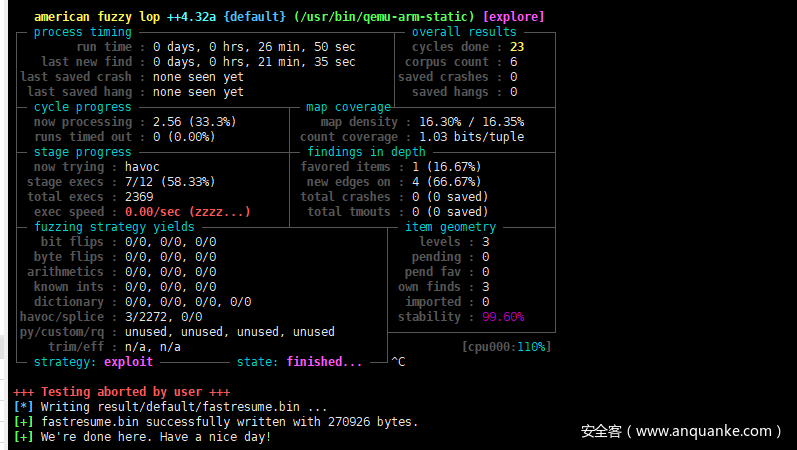The width and height of the screenshot is (797, 450).
Task: Click the cycles done value 23
Action: 517,47
